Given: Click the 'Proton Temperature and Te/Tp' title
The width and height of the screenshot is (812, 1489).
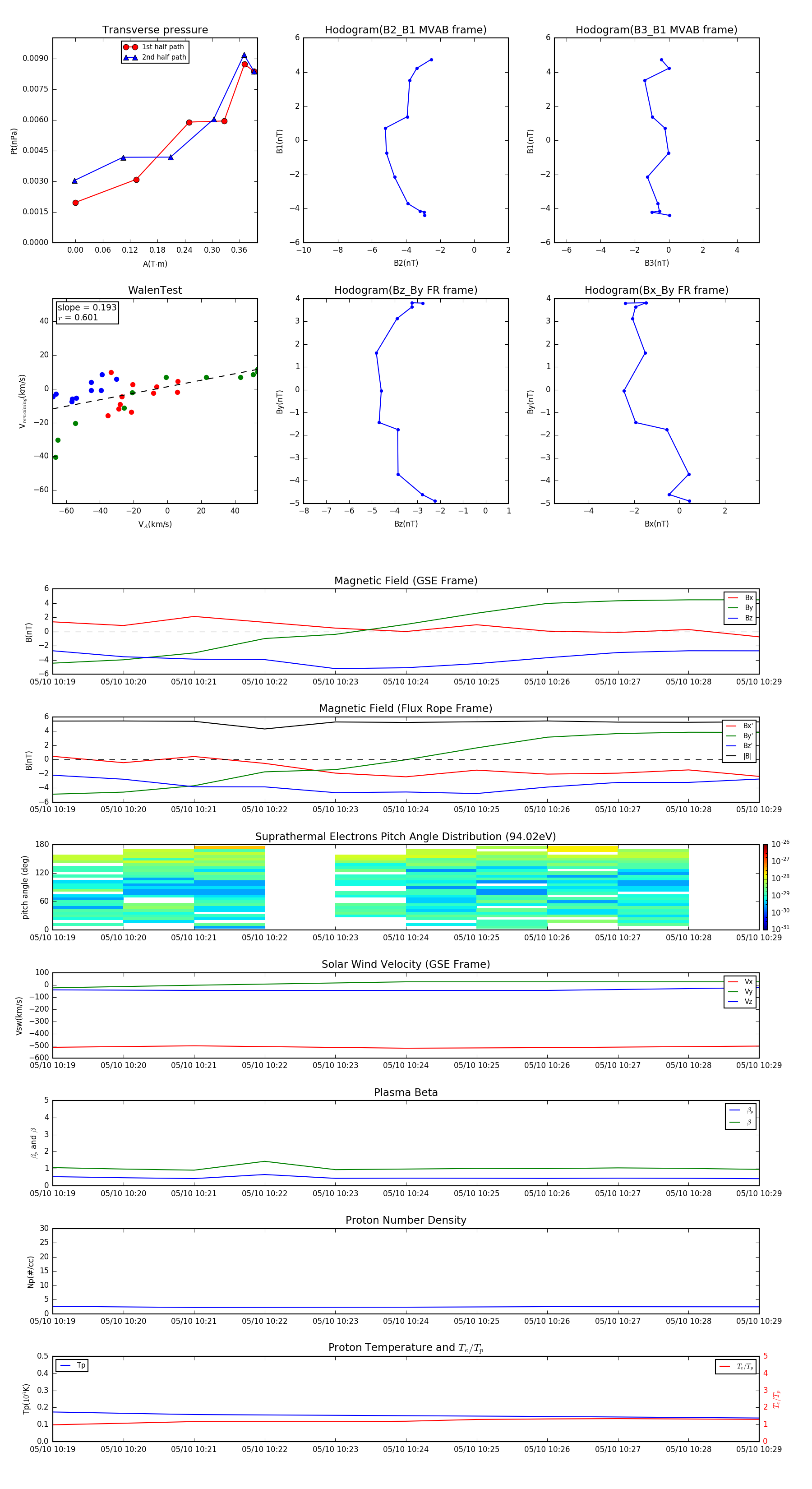Looking at the screenshot, I should (406, 1348).
